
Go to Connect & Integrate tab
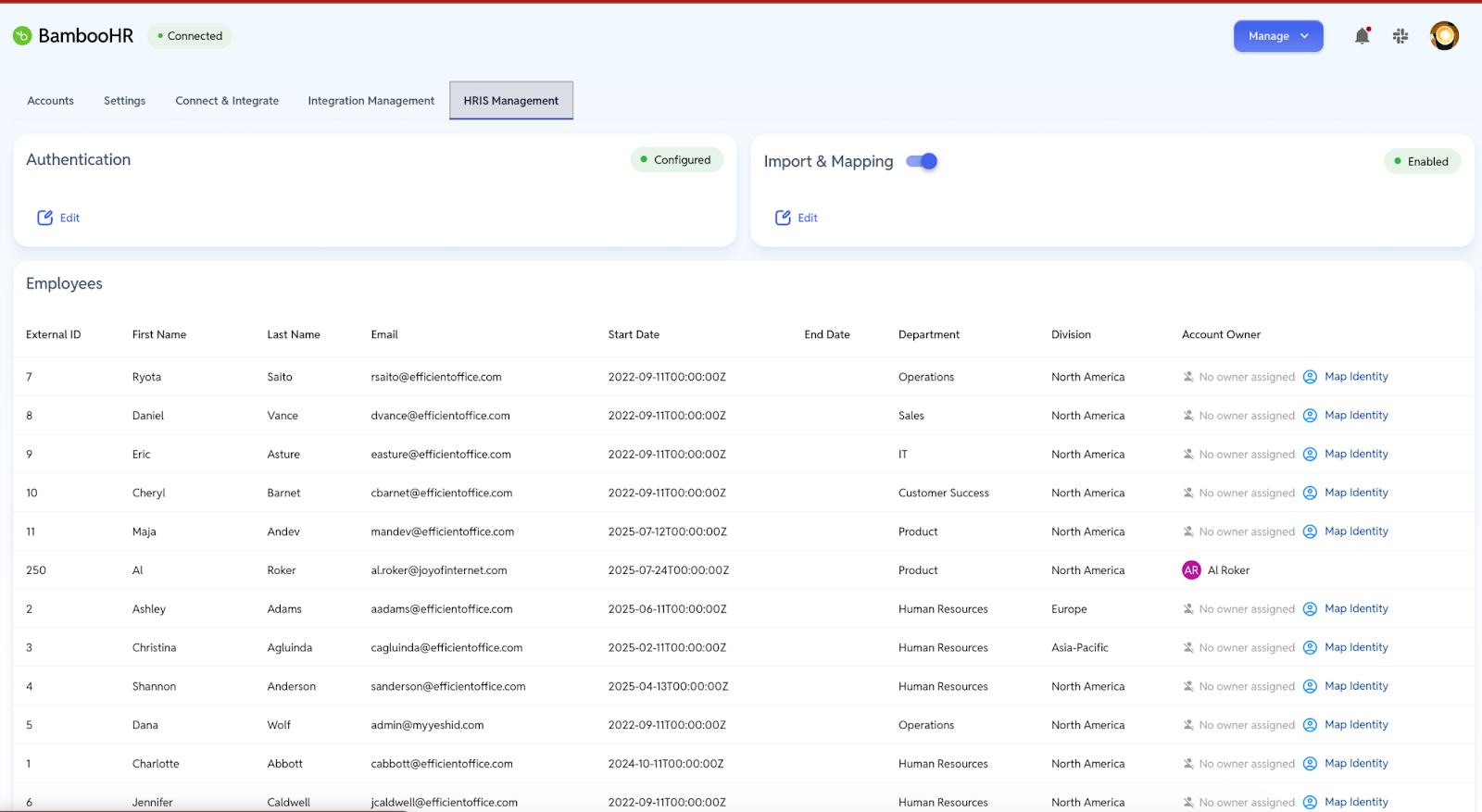pyautogui.click(x=227, y=101)
